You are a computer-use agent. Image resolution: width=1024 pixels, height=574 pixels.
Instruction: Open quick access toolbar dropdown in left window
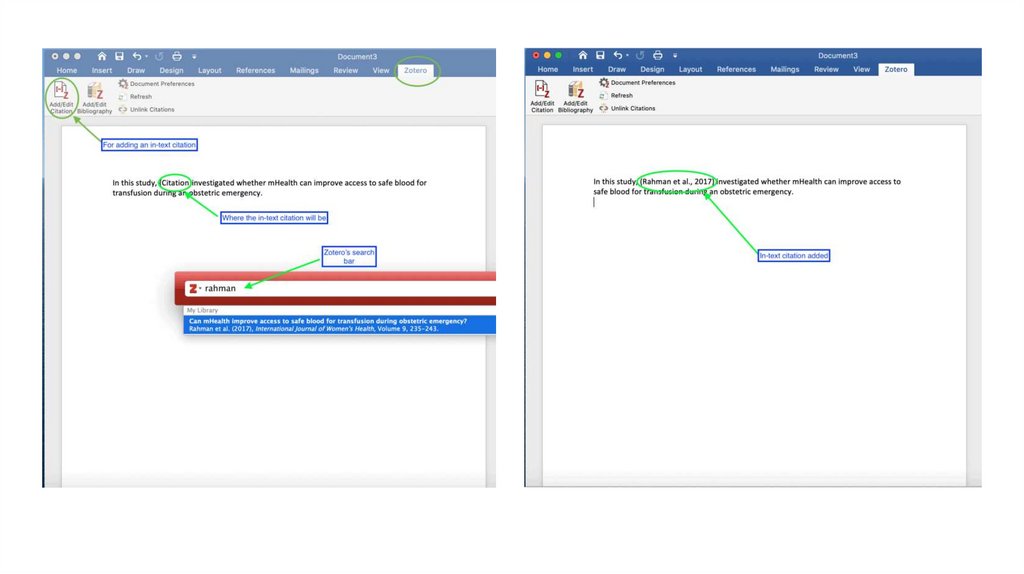(195, 57)
